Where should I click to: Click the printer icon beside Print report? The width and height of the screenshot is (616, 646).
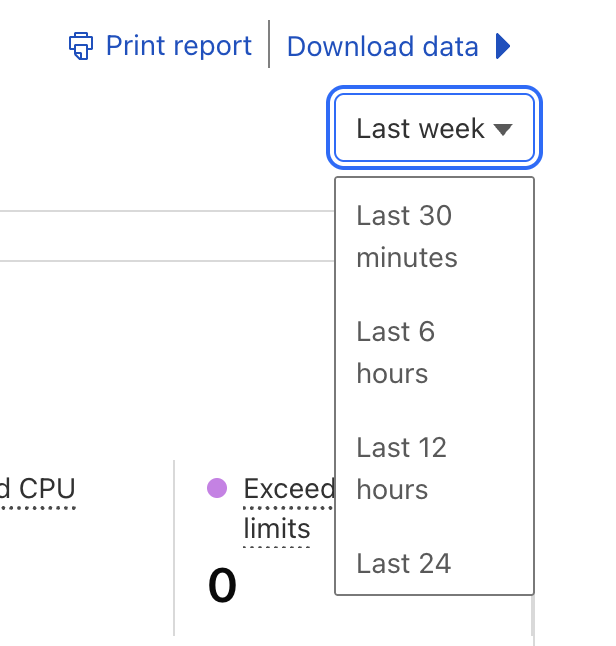coord(81,46)
